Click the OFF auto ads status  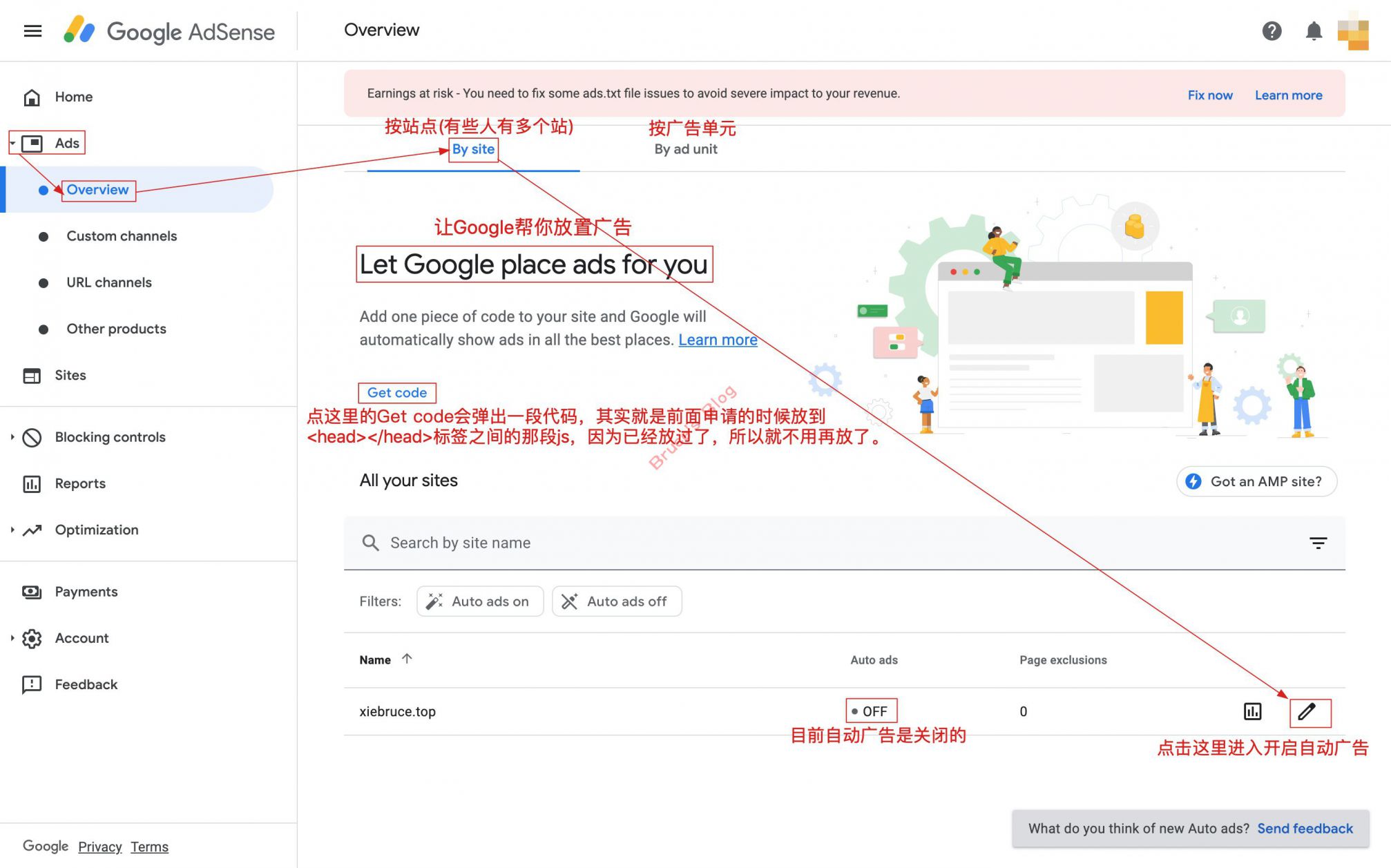coord(871,711)
